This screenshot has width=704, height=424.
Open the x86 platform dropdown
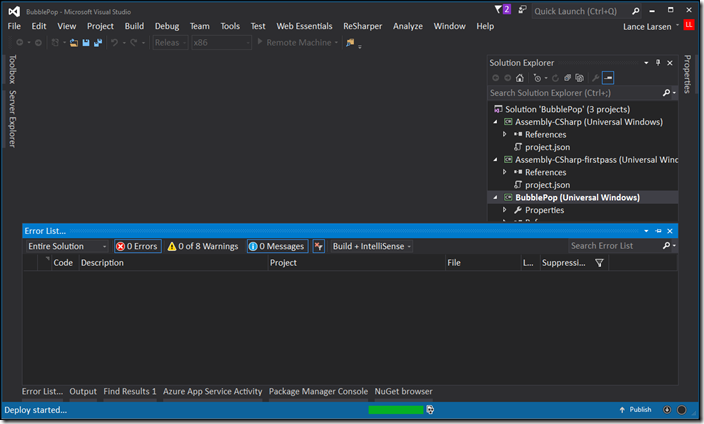pyautogui.click(x=221, y=43)
